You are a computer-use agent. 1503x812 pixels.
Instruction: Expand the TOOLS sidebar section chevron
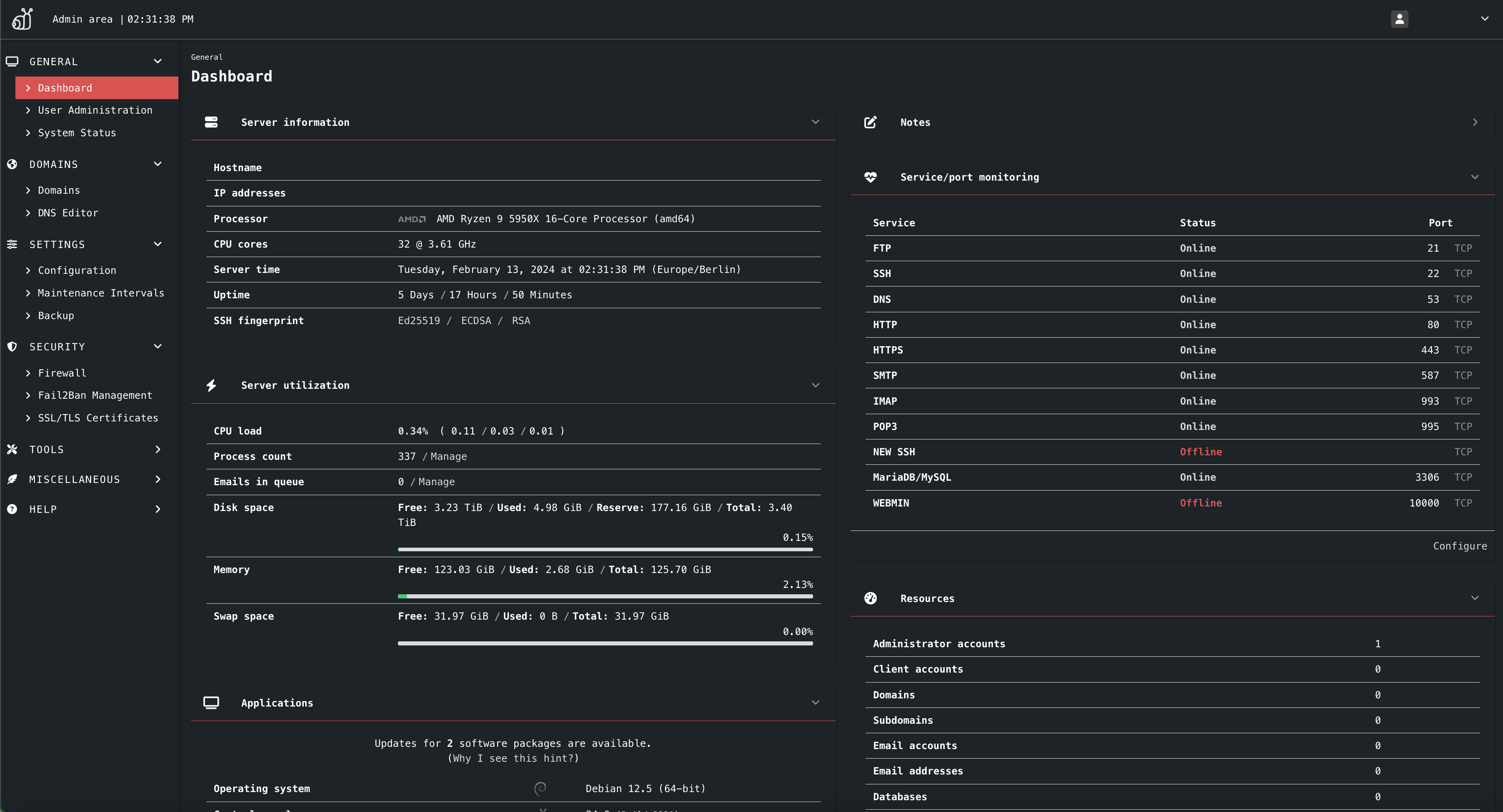[x=158, y=449]
